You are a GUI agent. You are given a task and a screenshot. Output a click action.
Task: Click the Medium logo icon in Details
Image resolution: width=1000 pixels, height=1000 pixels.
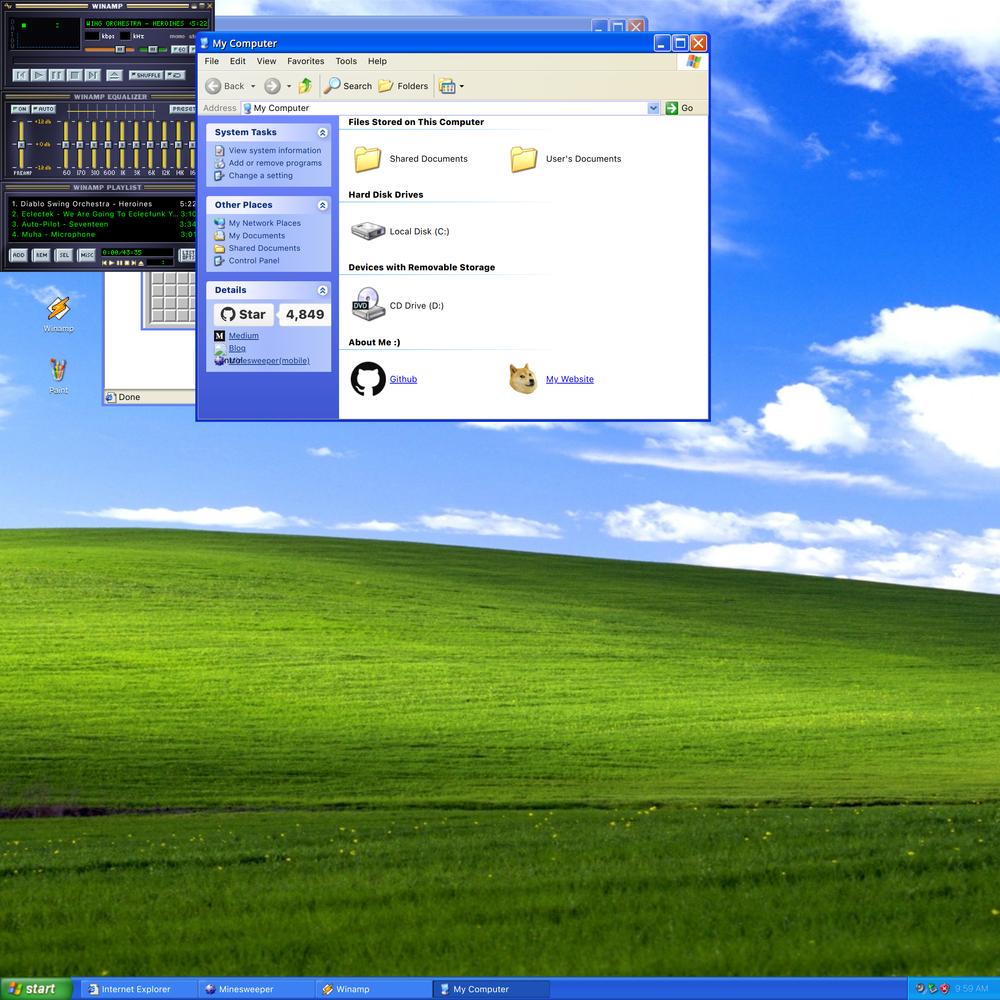[x=219, y=335]
